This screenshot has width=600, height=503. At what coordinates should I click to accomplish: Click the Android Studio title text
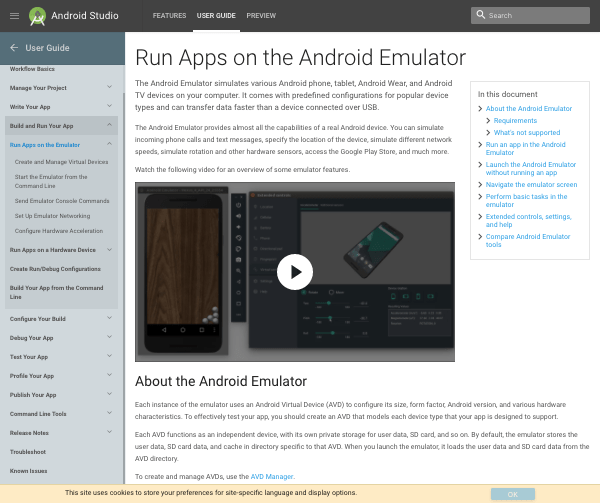(x=85, y=16)
